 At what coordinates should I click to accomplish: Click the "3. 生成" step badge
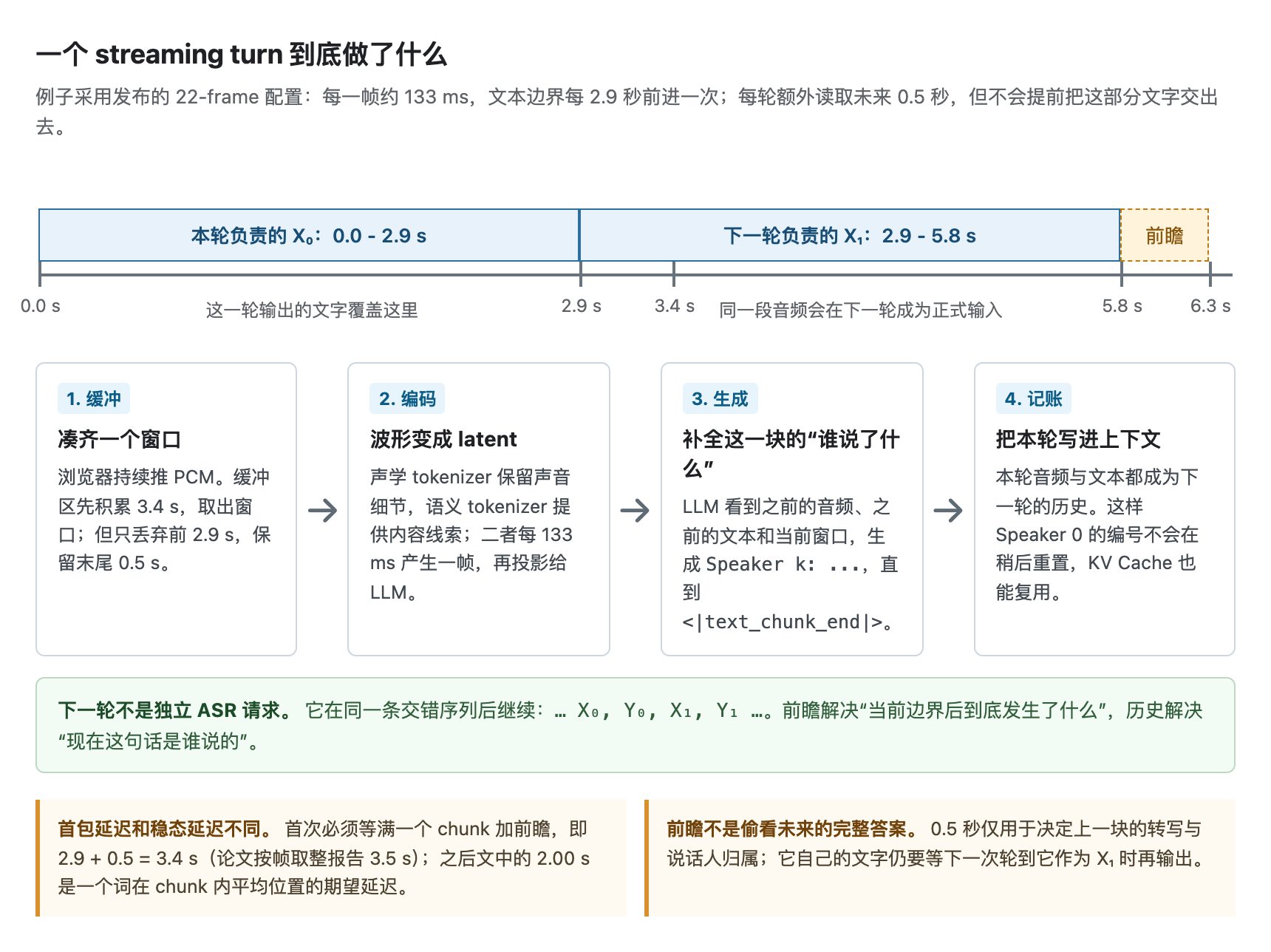(720, 398)
